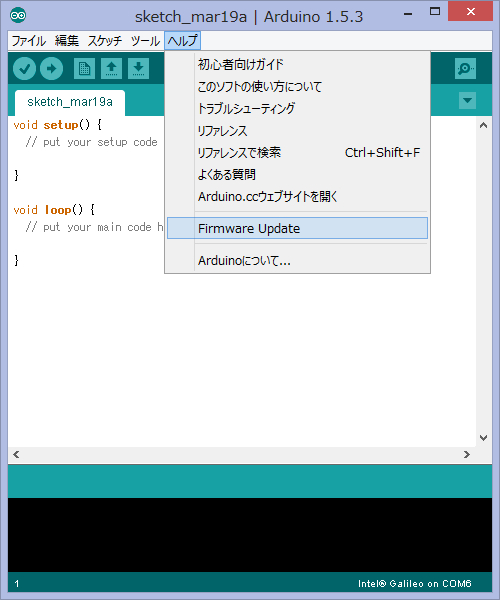The image size is (500, 600).
Task: Open the ツール menu
Action: (x=145, y=41)
